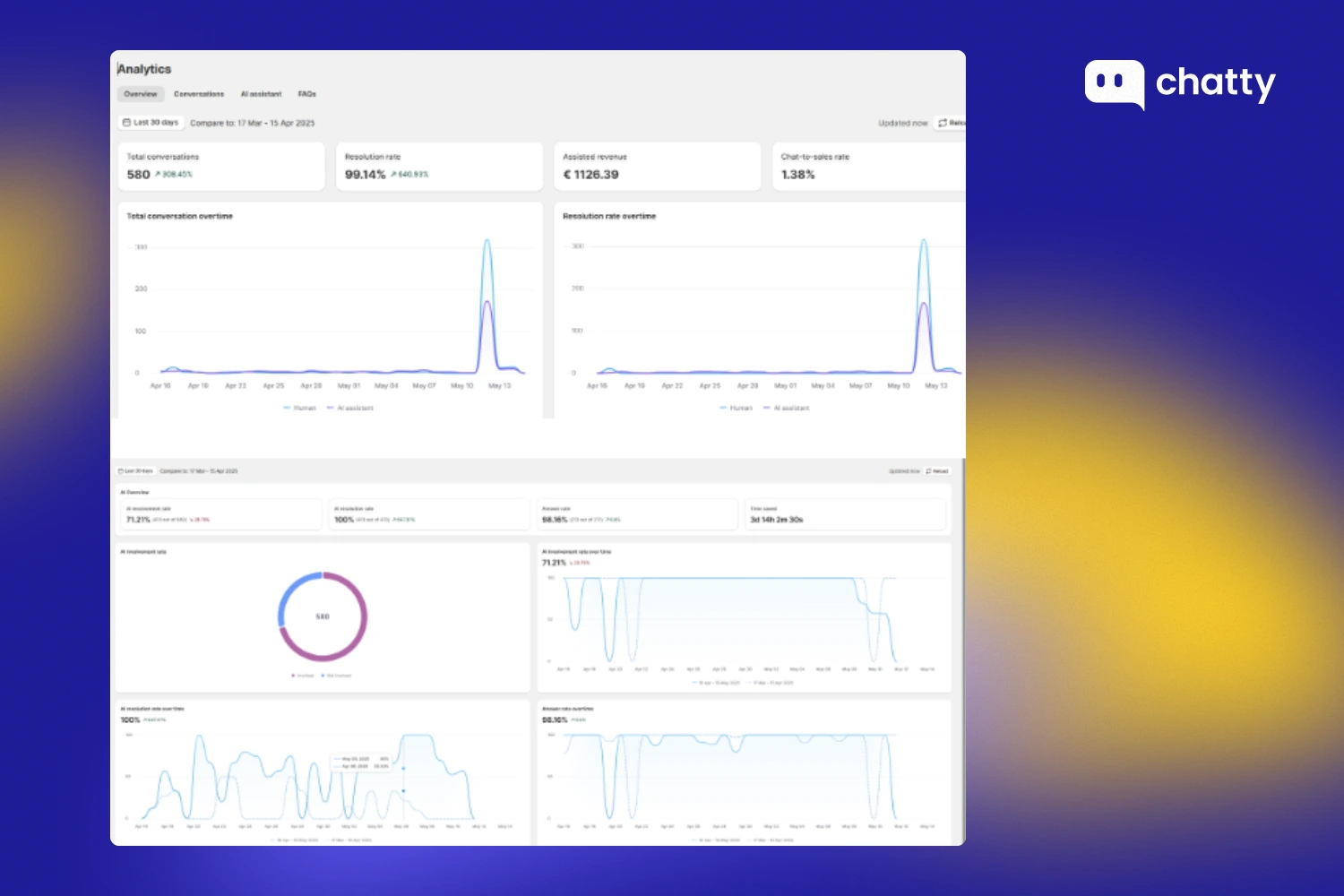Open the Last 30 days picker above AI Overview
The image size is (1344, 896).
136,471
